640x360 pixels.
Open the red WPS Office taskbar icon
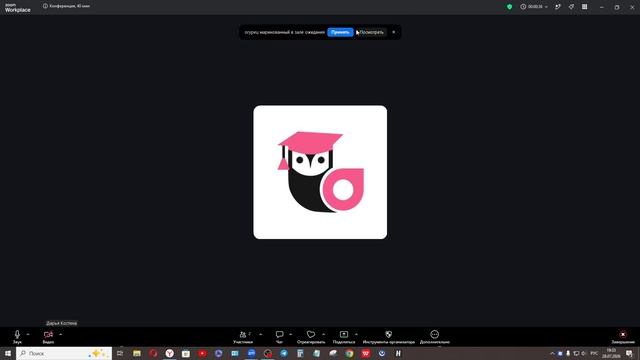pos(366,353)
